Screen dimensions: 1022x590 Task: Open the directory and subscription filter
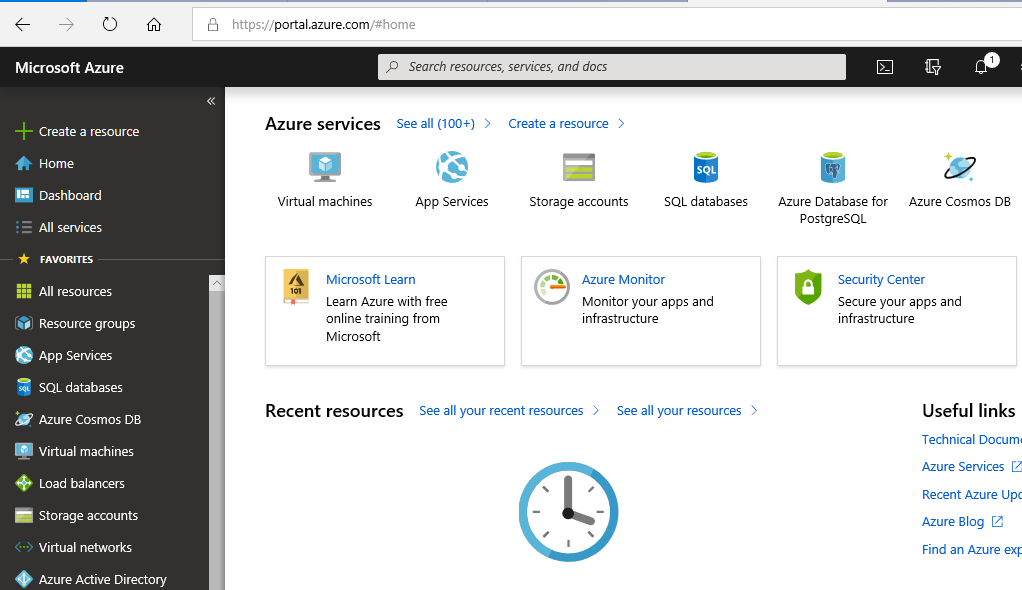click(x=932, y=67)
